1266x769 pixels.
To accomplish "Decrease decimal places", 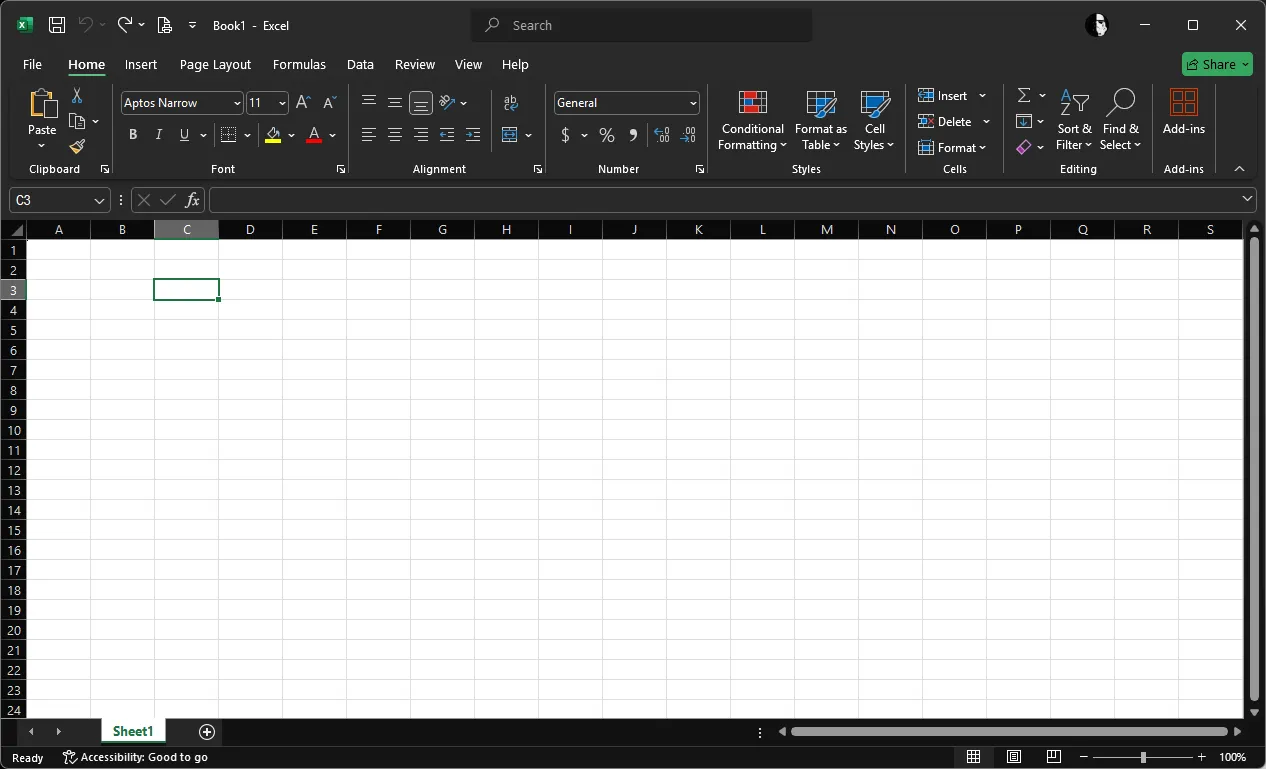I will tap(688, 135).
